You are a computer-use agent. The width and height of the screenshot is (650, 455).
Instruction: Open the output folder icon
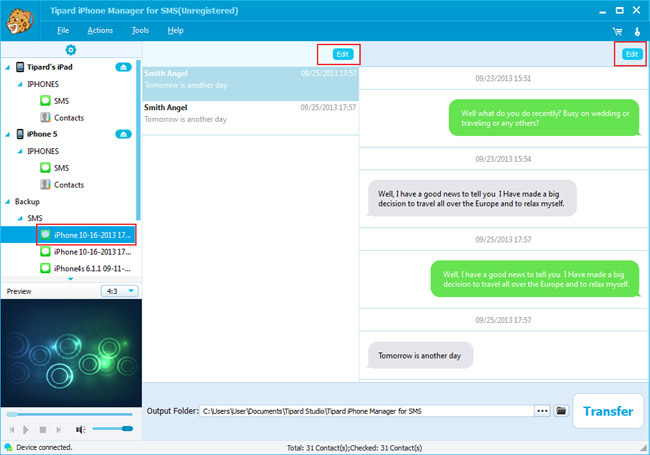click(x=561, y=411)
